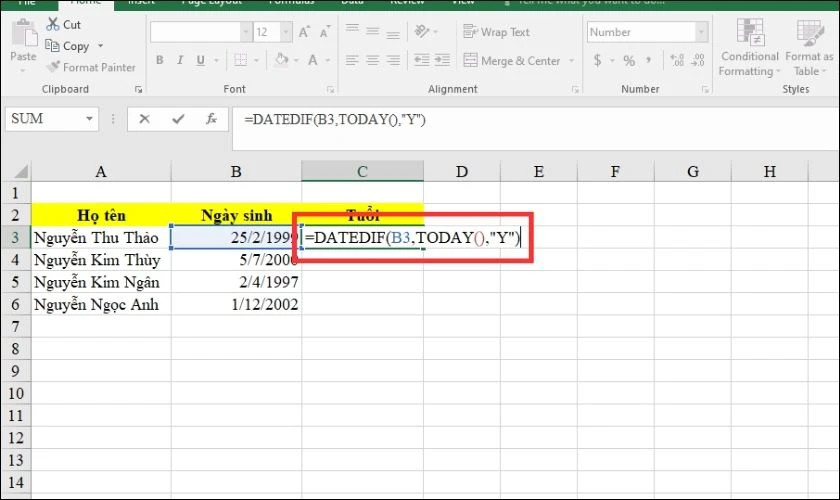Click Select All corner triangle
The image size is (840, 500).
(21, 171)
